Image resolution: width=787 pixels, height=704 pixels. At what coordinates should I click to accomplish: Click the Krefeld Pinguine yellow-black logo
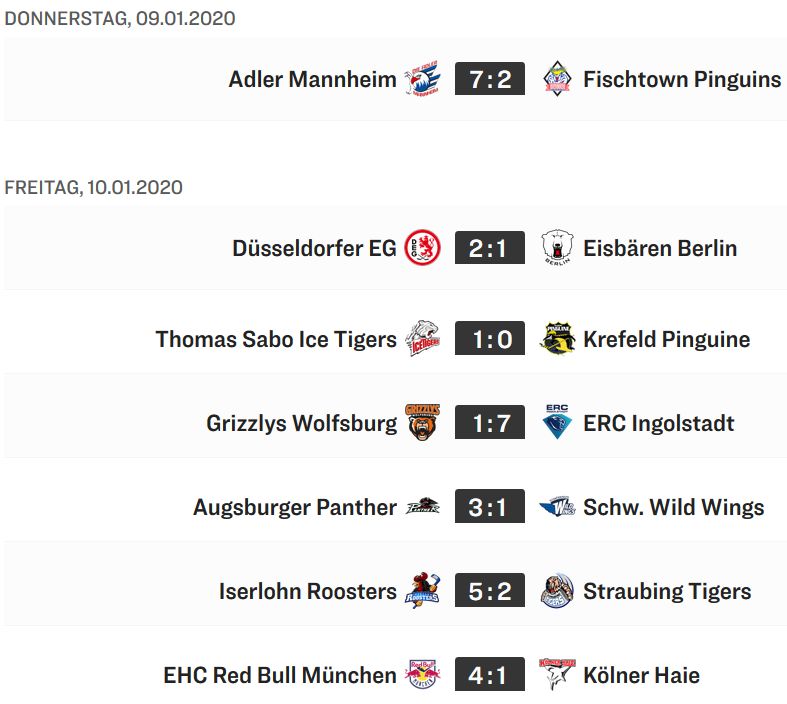pyautogui.click(x=557, y=338)
